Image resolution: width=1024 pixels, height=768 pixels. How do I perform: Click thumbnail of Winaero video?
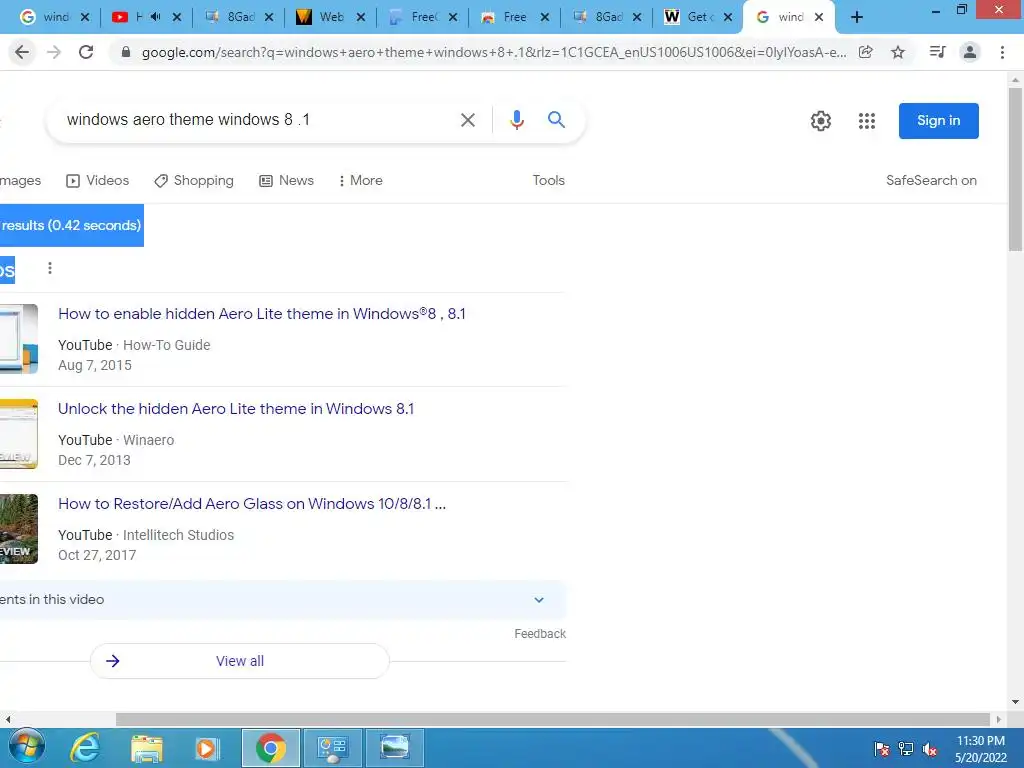[19, 434]
